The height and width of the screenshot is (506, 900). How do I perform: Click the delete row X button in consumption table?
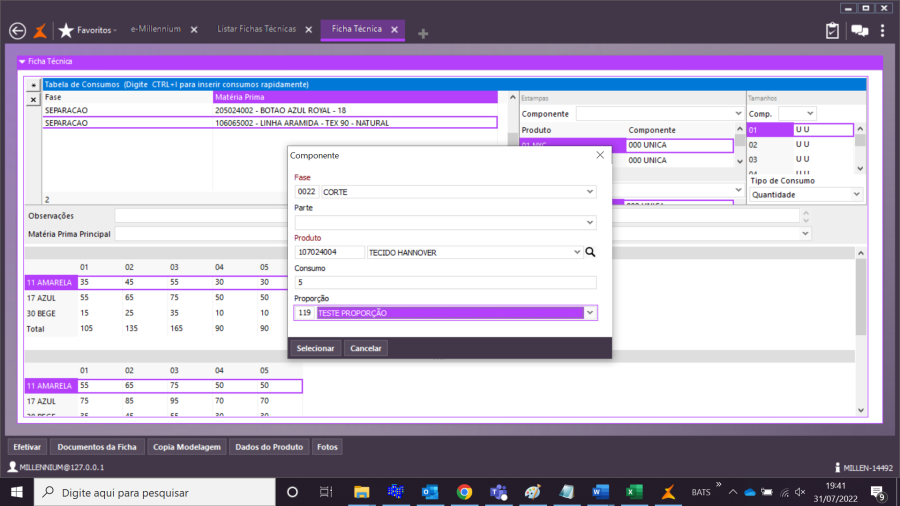click(x=32, y=100)
